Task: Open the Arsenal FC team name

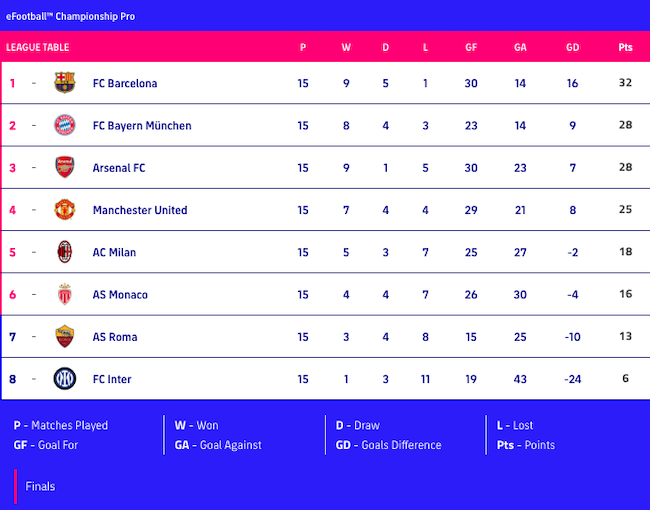Action: (x=119, y=168)
